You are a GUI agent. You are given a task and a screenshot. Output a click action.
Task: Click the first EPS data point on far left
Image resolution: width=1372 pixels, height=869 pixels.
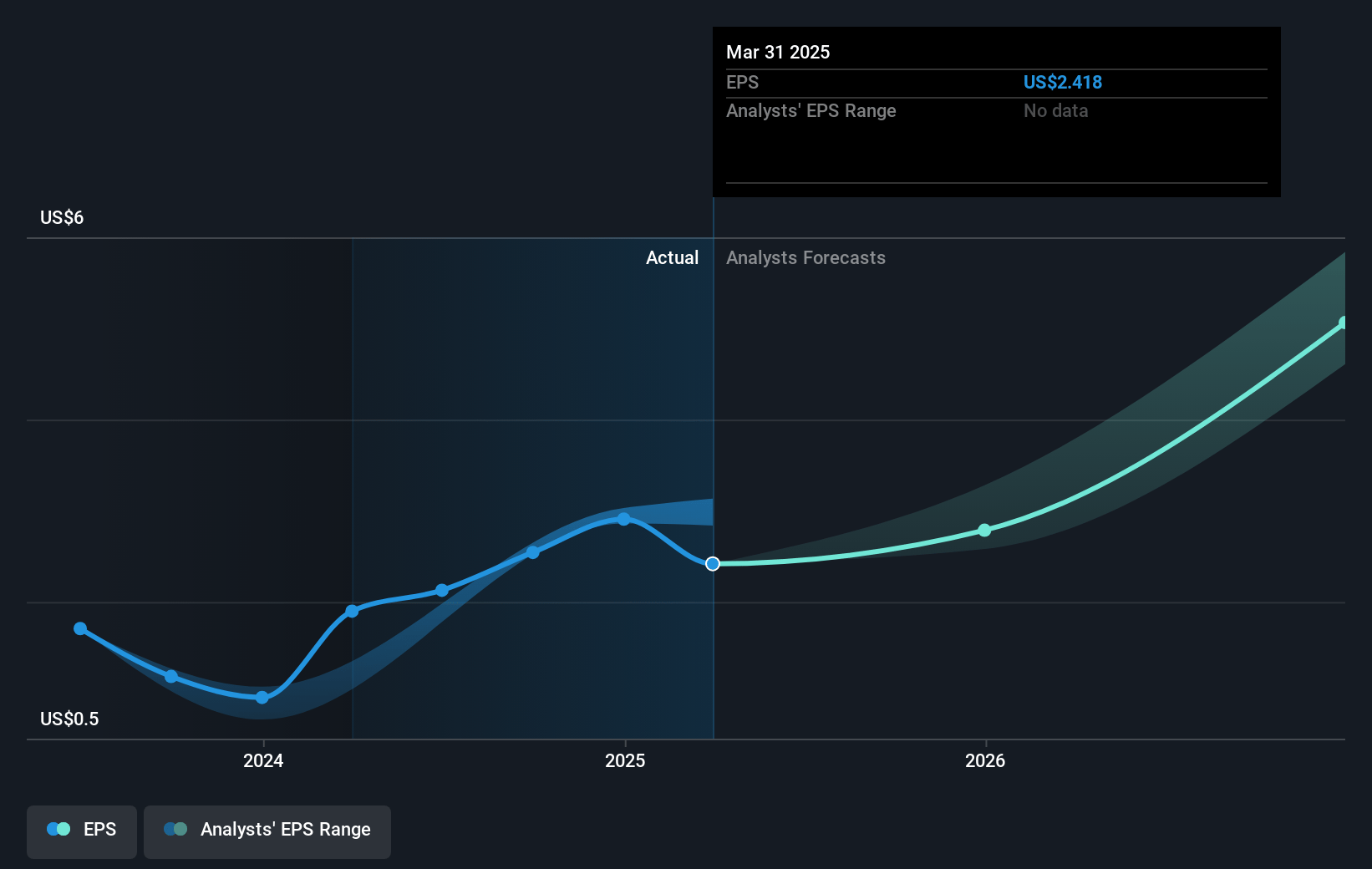click(80, 628)
